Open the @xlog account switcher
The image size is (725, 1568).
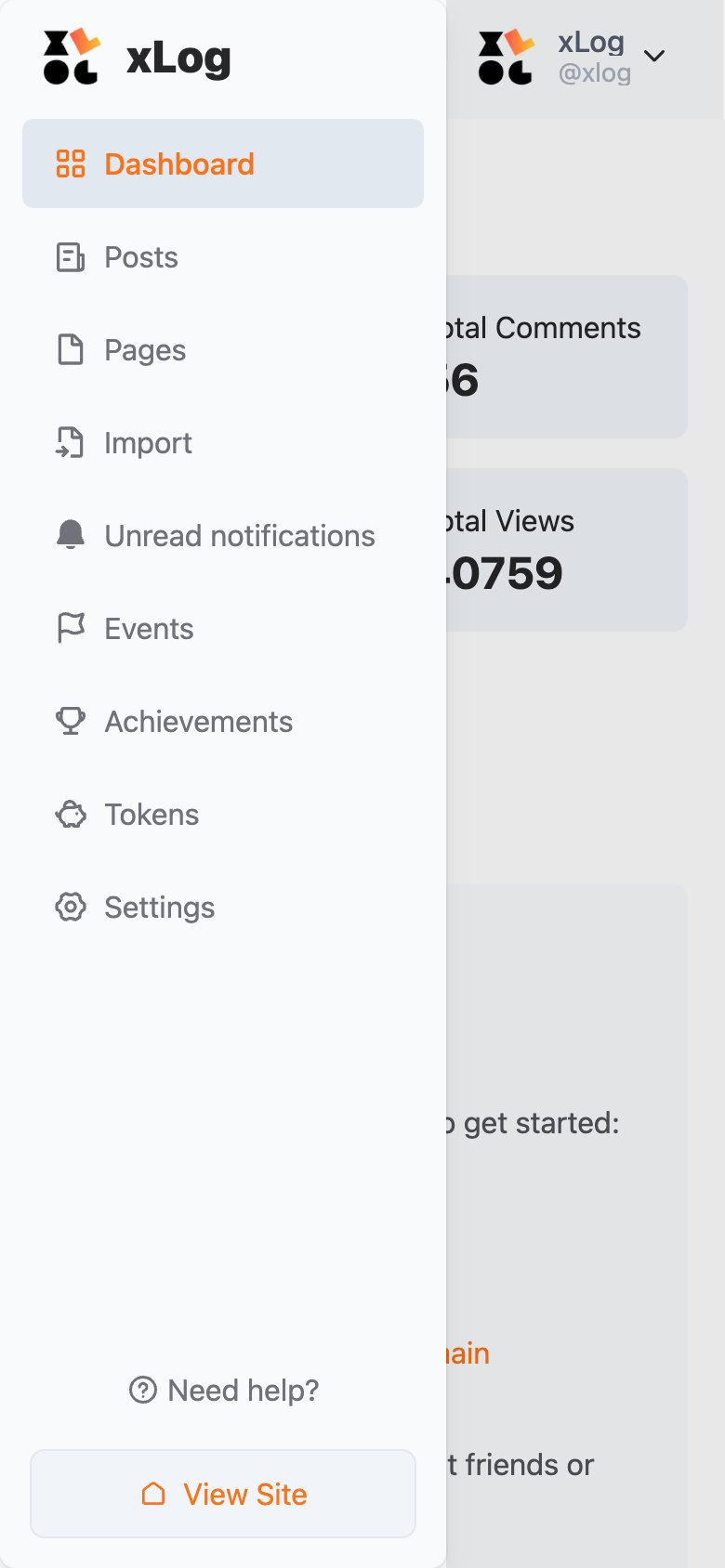click(572, 57)
